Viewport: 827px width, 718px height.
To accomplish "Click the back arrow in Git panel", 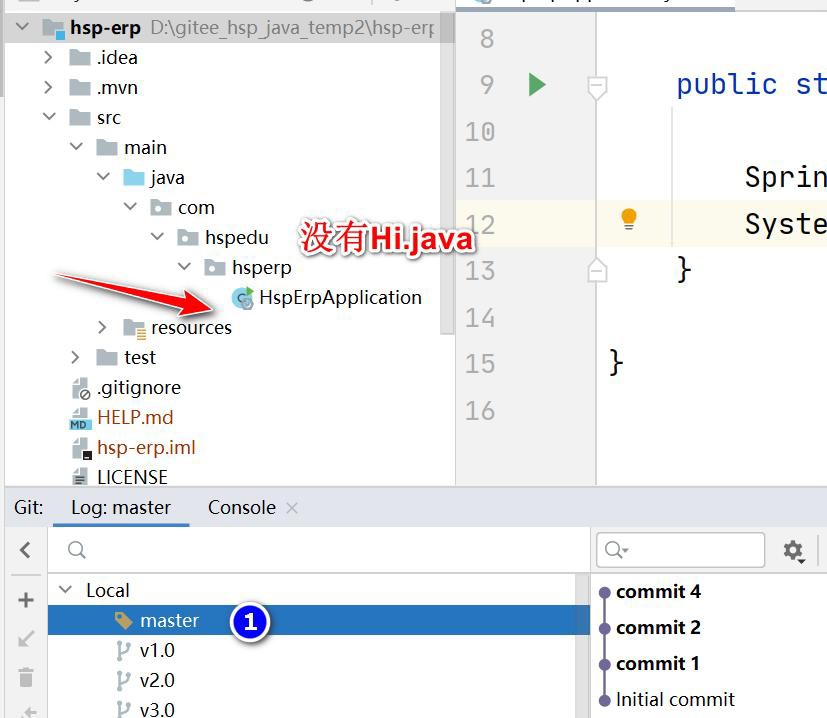I will point(26,549).
